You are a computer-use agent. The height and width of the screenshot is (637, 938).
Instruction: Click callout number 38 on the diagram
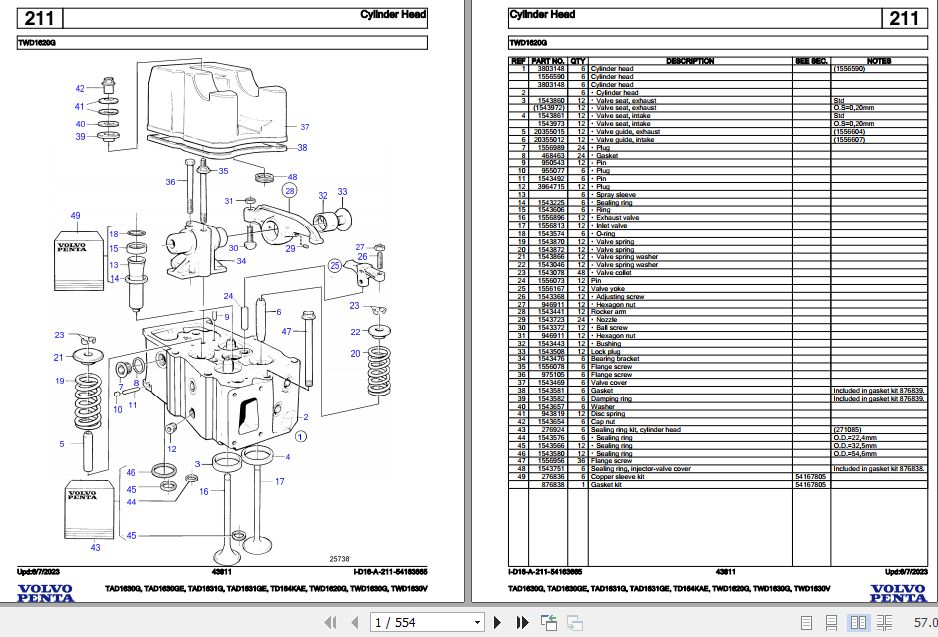(303, 147)
